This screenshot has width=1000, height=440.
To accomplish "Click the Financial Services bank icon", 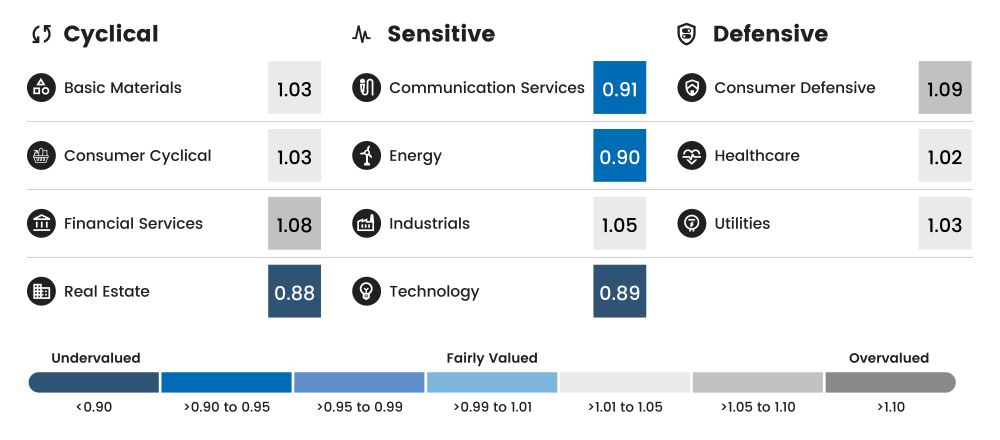I will (41, 224).
